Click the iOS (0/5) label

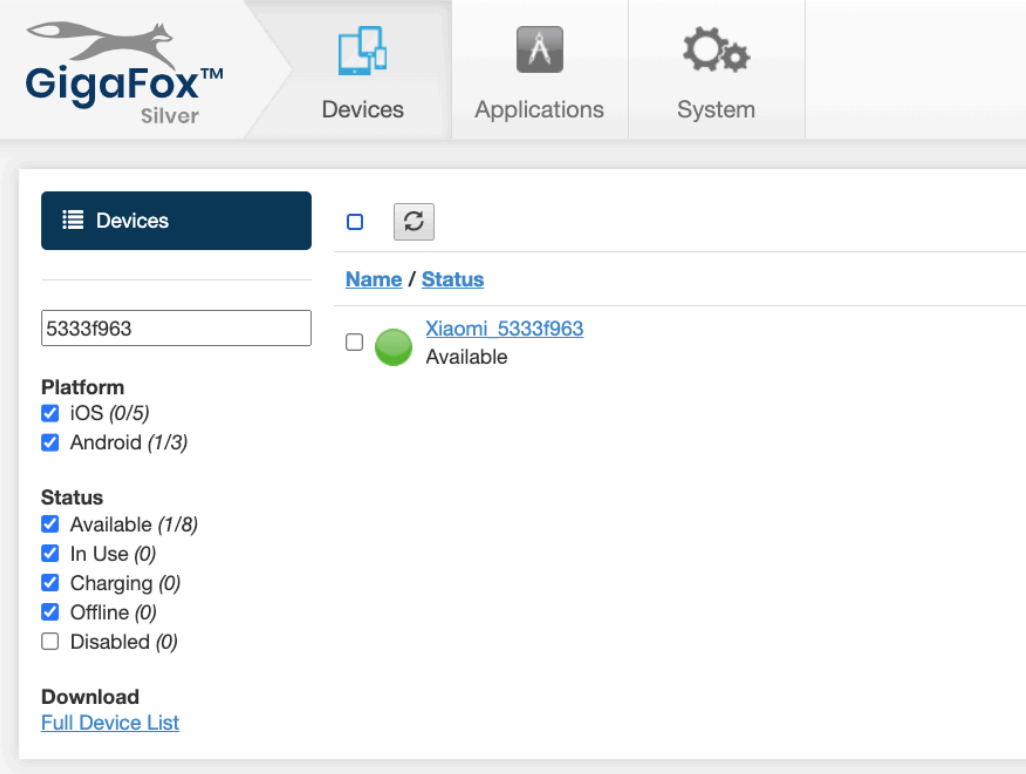(110, 413)
